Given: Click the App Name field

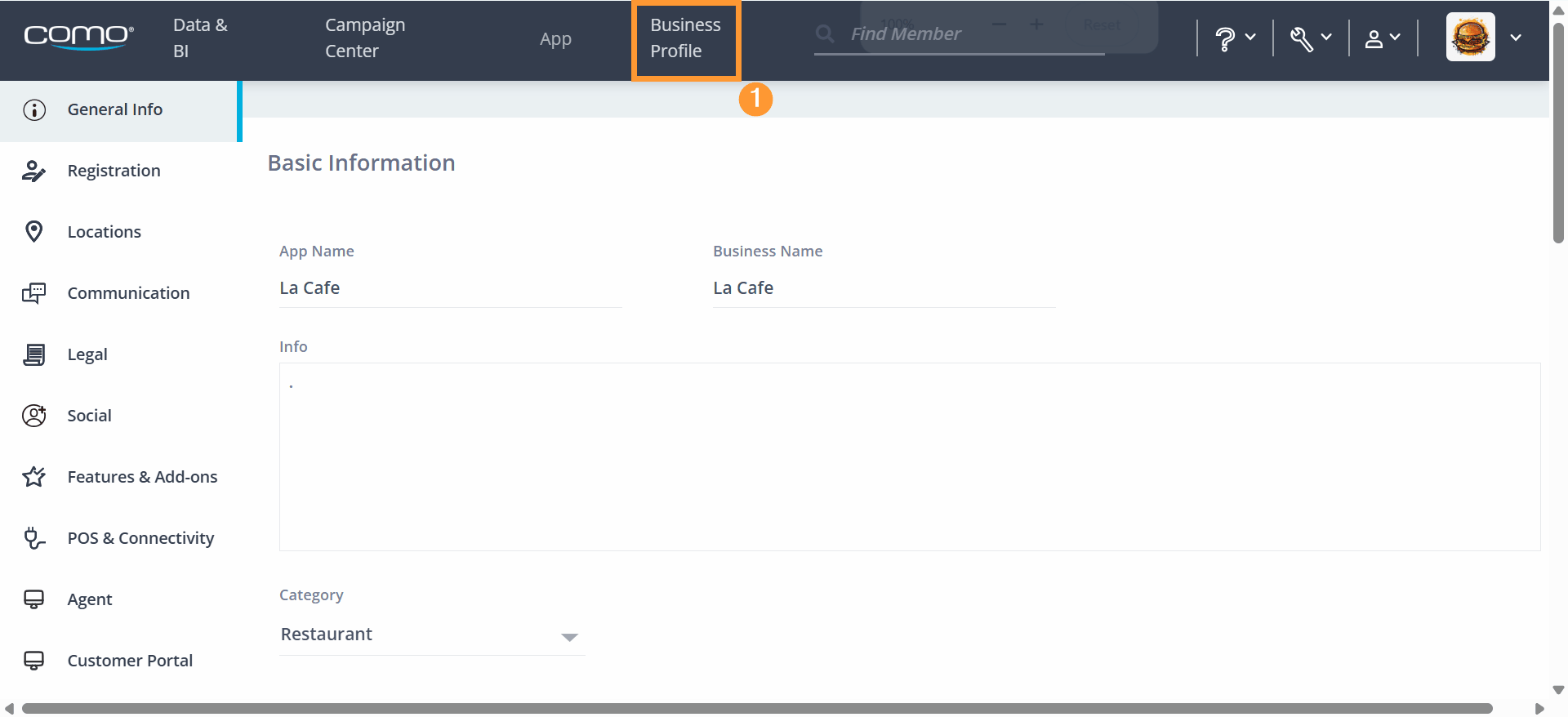Looking at the screenshot, I should point(451,288).
